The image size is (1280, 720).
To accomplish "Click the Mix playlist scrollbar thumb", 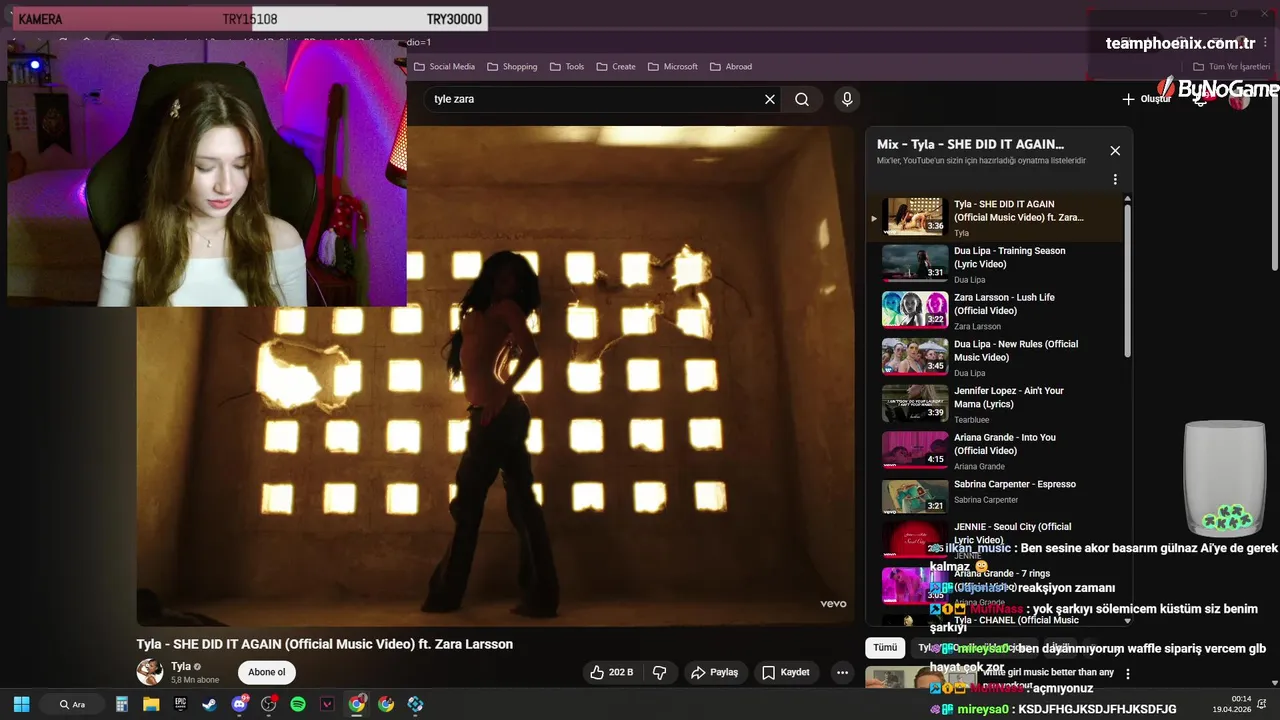I will (x=1128, y=280).
